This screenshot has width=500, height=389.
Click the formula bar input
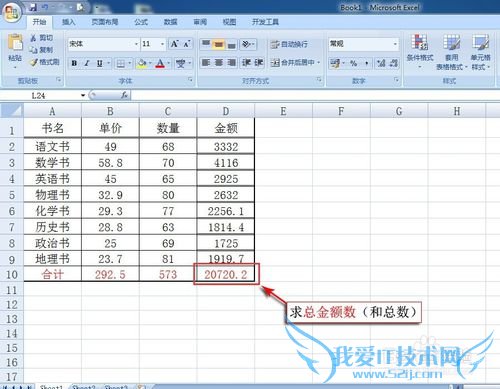click(315, 96)
